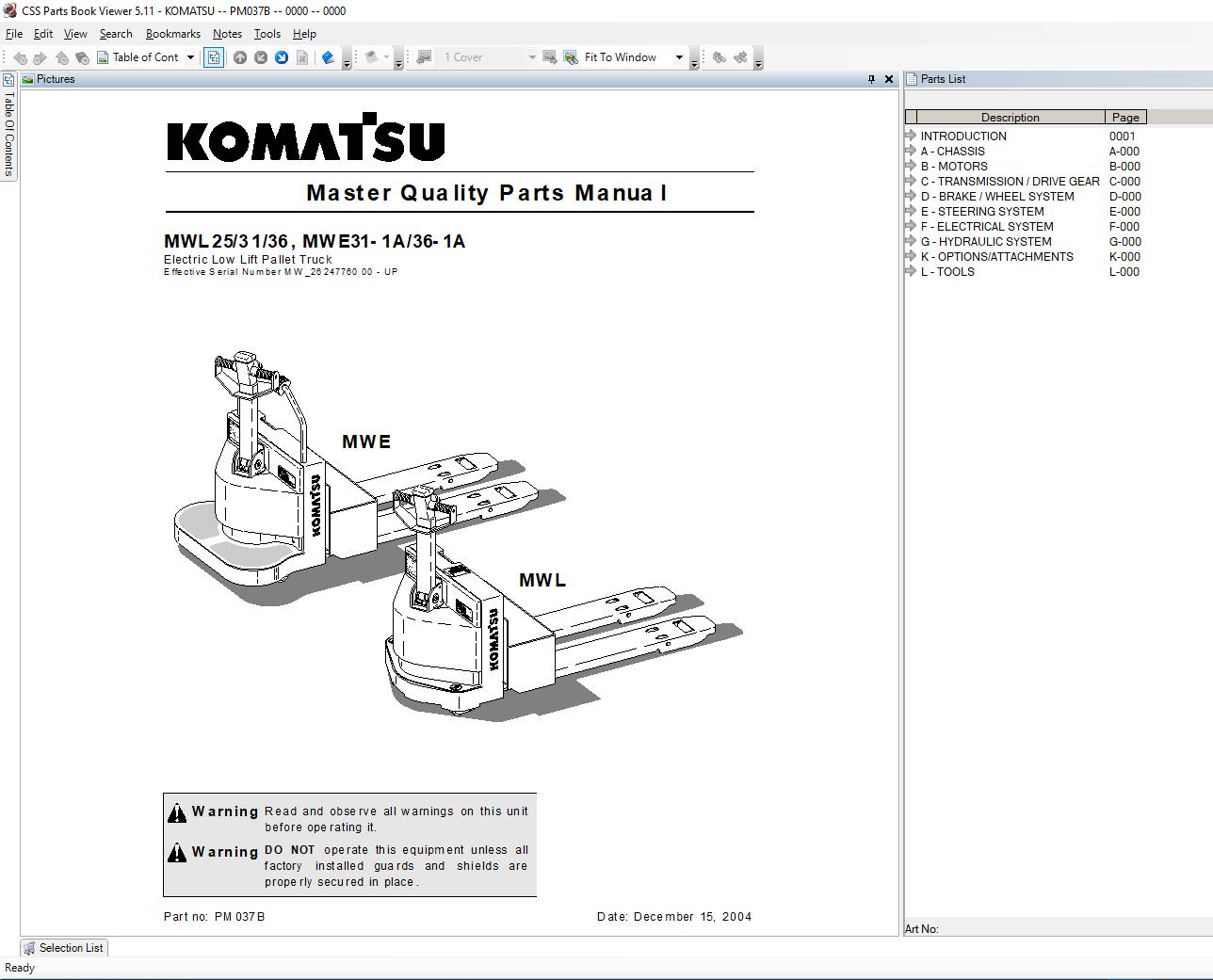
Task: Click the MWL pallet truck illustration
Action: coord(562,602)
